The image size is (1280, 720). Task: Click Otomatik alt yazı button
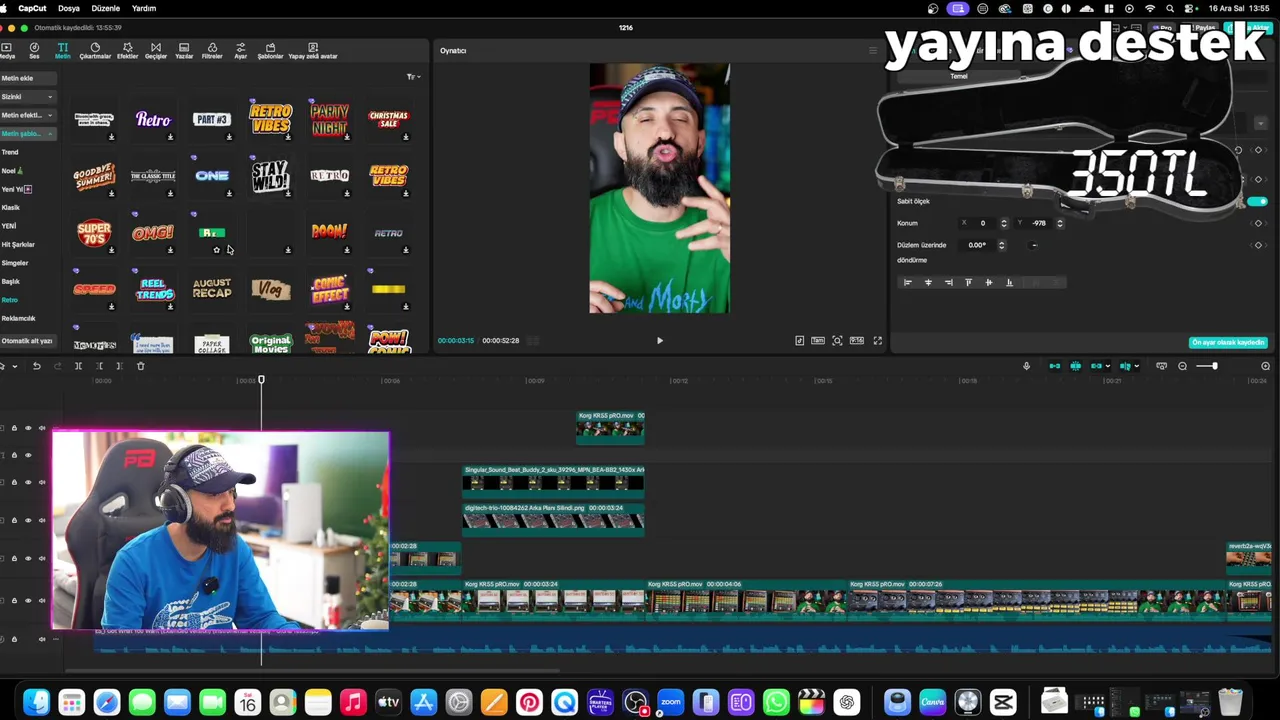point(27,341)
